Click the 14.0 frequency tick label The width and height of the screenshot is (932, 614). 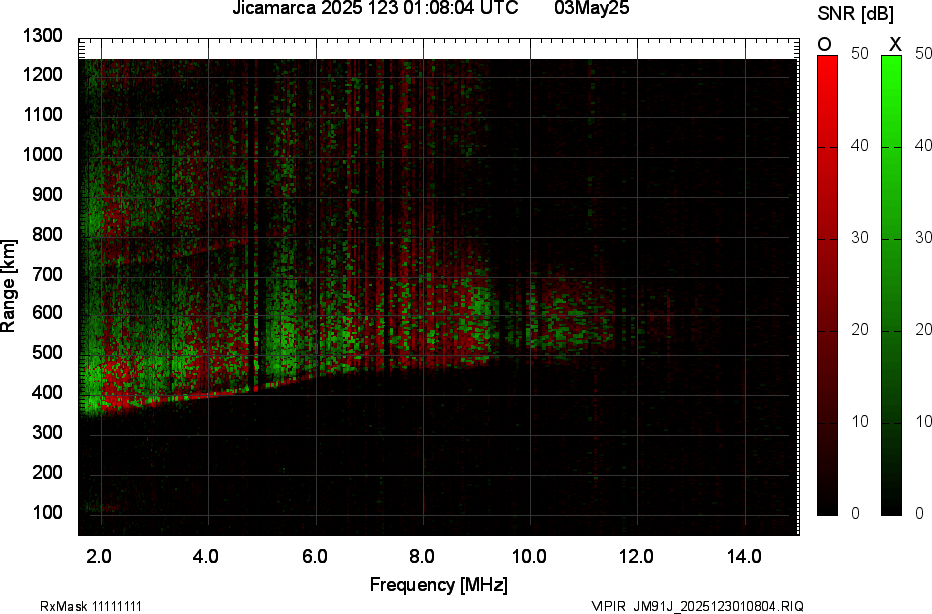(x=744, y=556)
